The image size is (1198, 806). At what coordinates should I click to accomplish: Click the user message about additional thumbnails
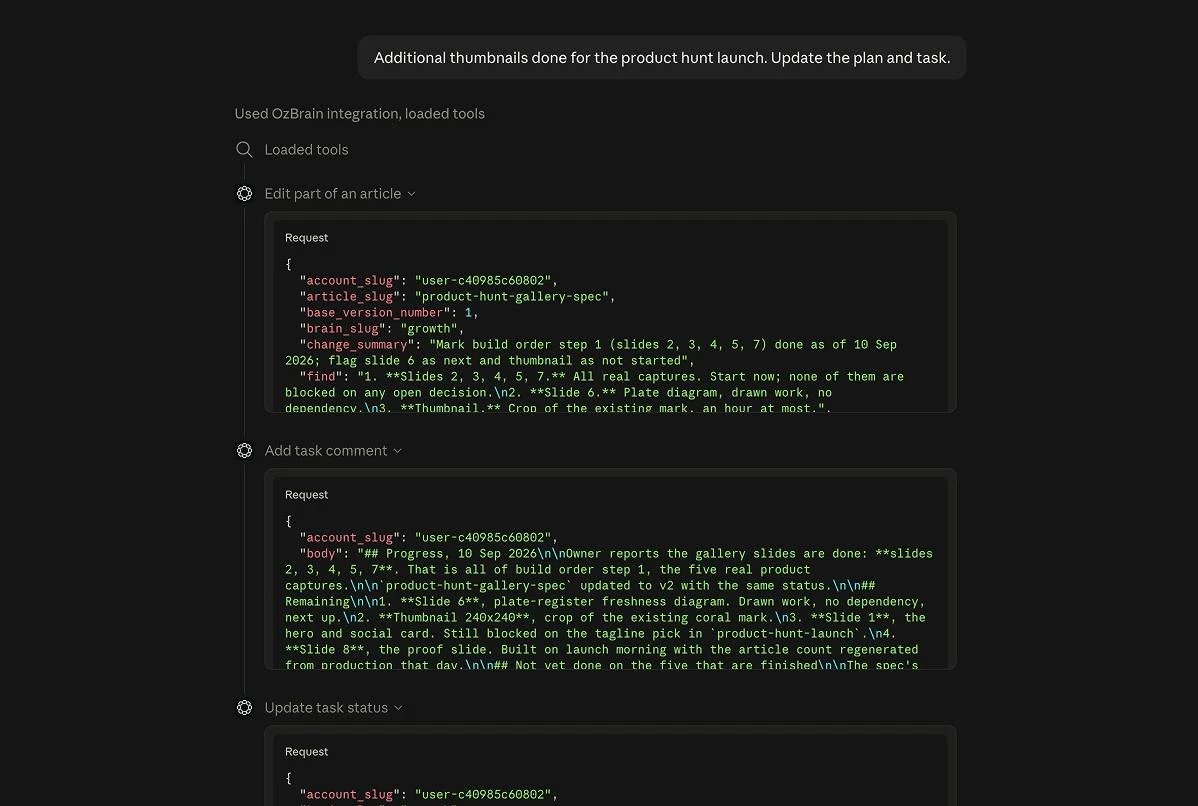point(662,58)
